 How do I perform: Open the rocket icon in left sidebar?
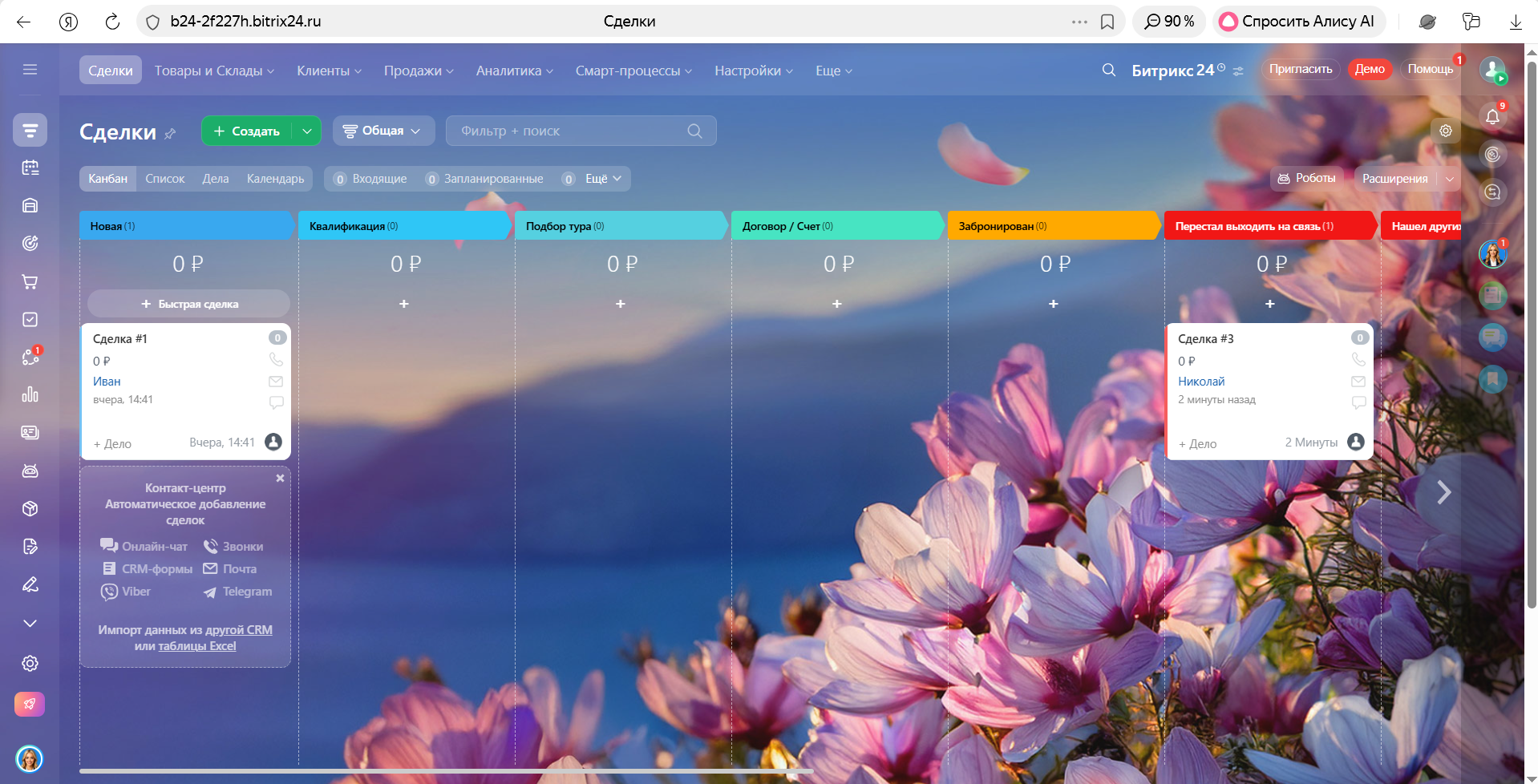(x=30, y=704)
